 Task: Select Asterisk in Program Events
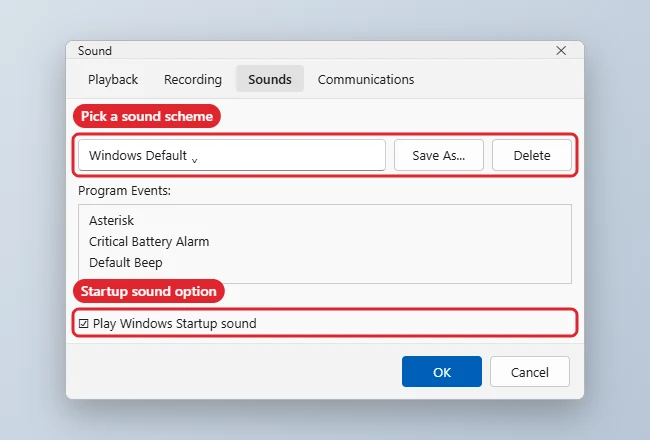[112, 220]
